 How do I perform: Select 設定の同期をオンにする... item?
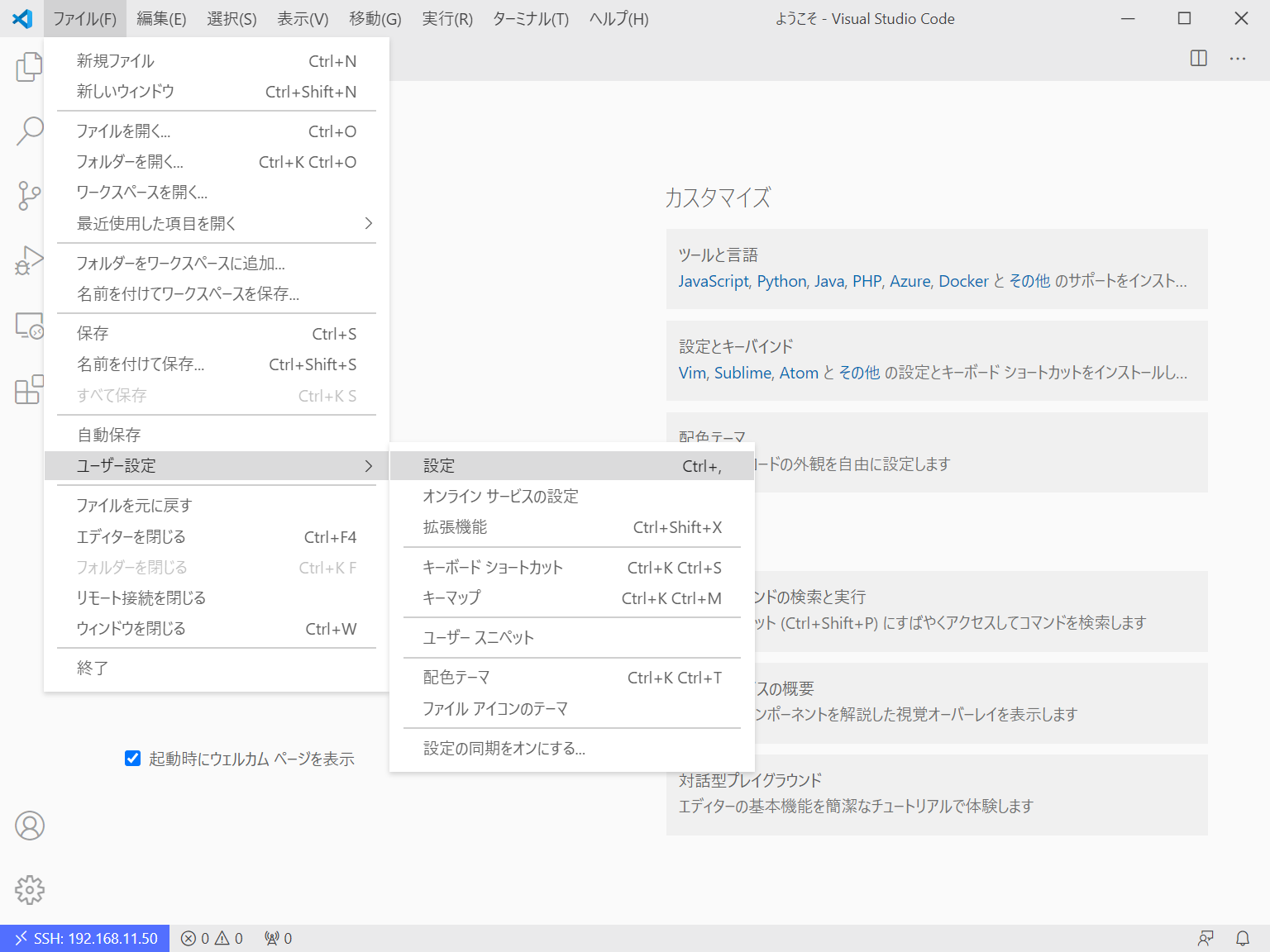click(x=572, y=748)
